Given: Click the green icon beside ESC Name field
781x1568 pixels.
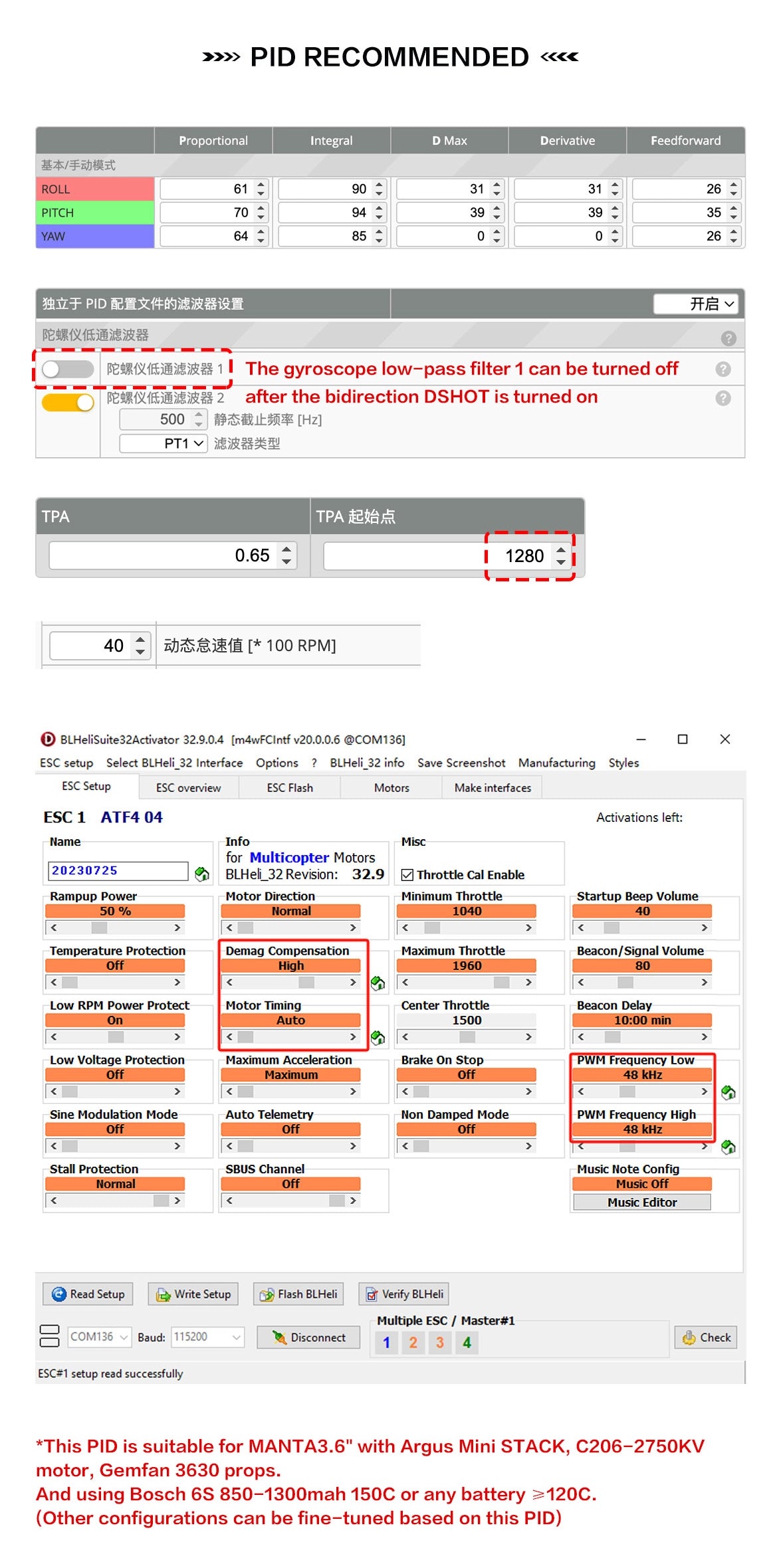Looking at the screenshot, I should click(x=202, y=873).
